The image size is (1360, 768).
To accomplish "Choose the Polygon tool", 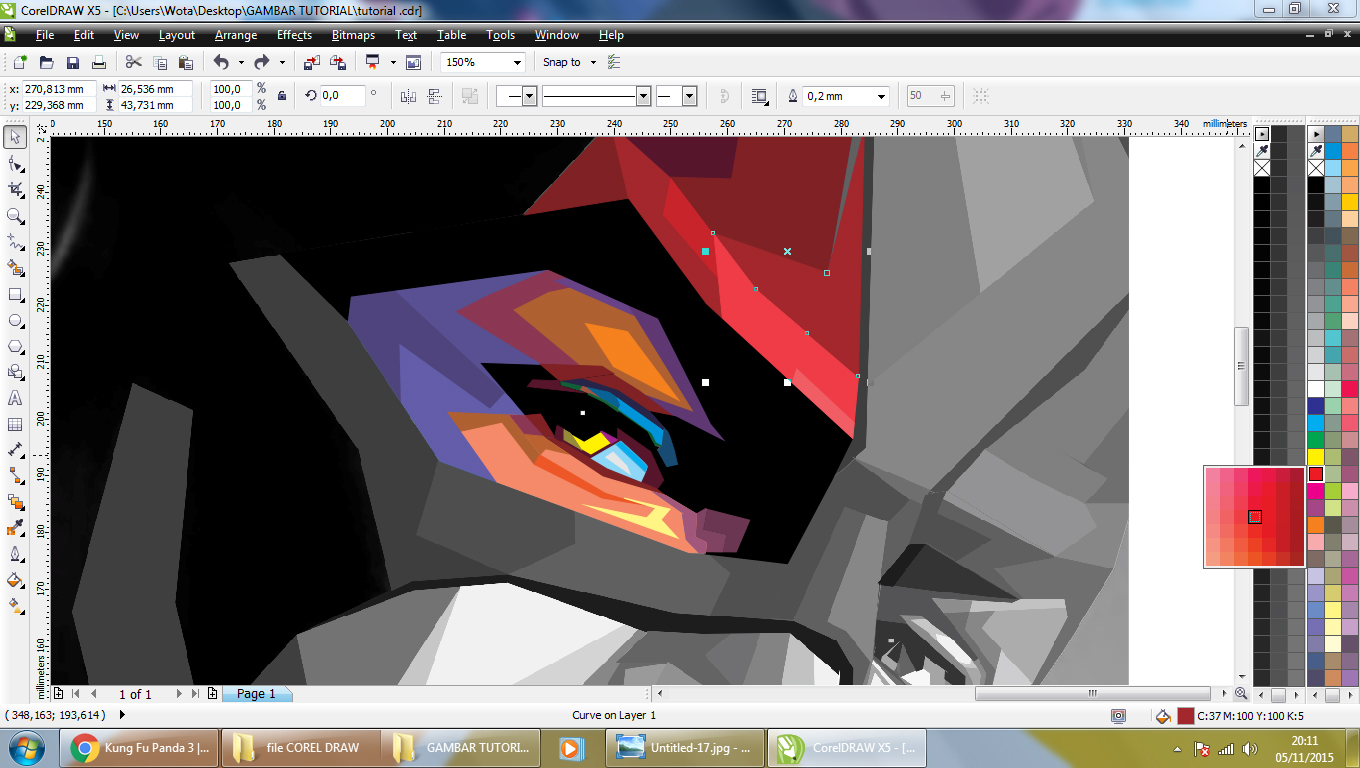I will 15,346.
